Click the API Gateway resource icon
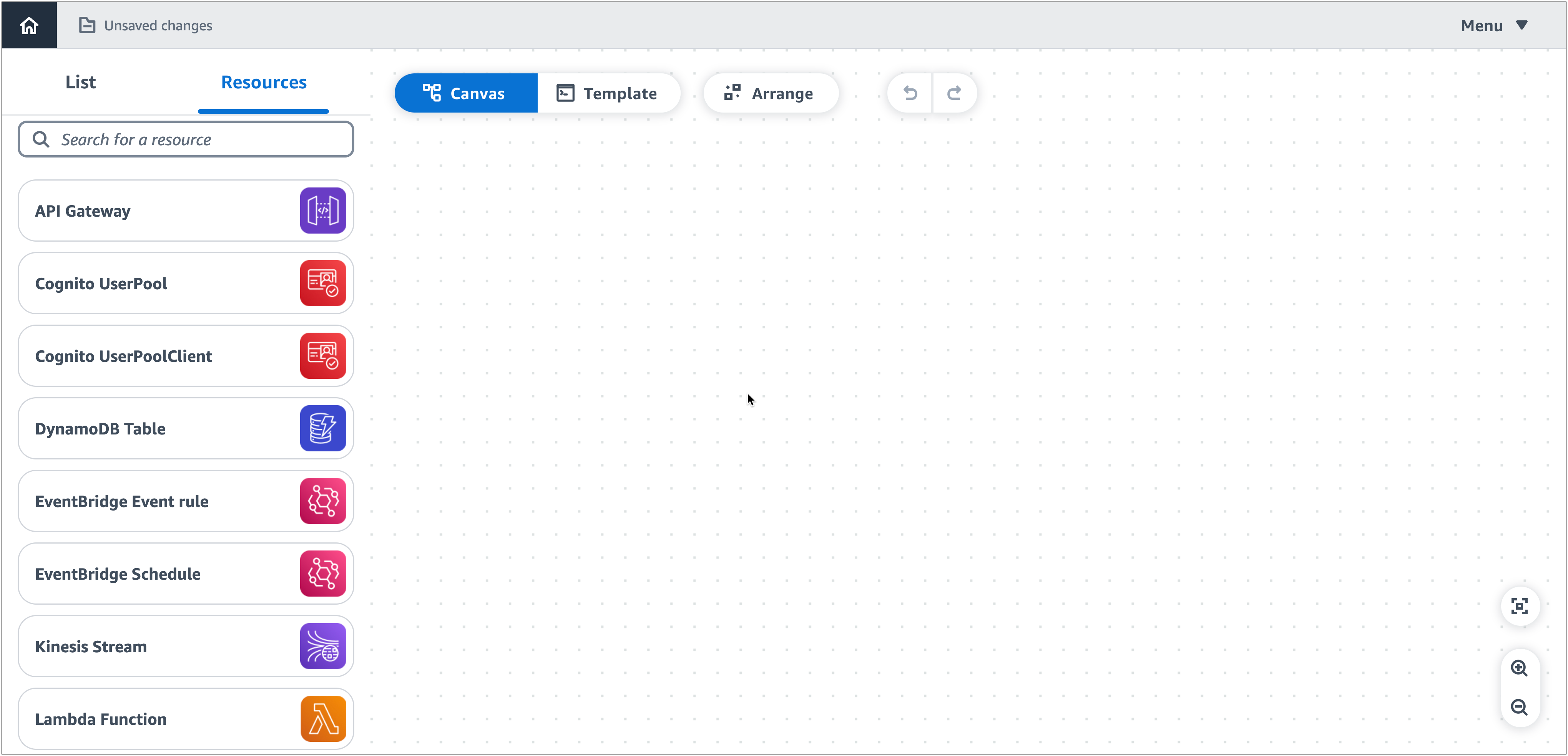 pyautogui.click(x=322, y=210)
